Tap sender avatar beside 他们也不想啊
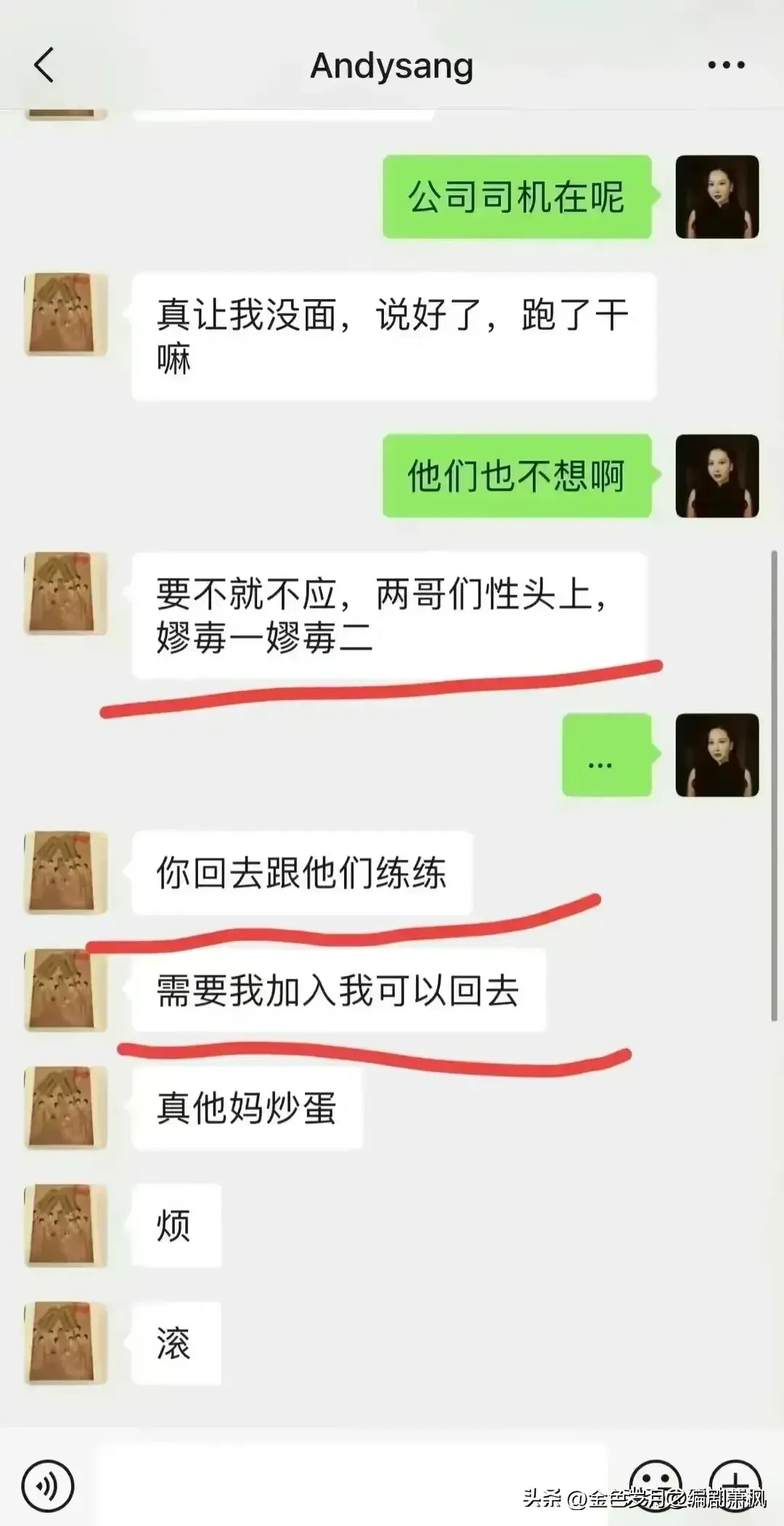Screen dimensions: 784x1526 click(717, 476)
